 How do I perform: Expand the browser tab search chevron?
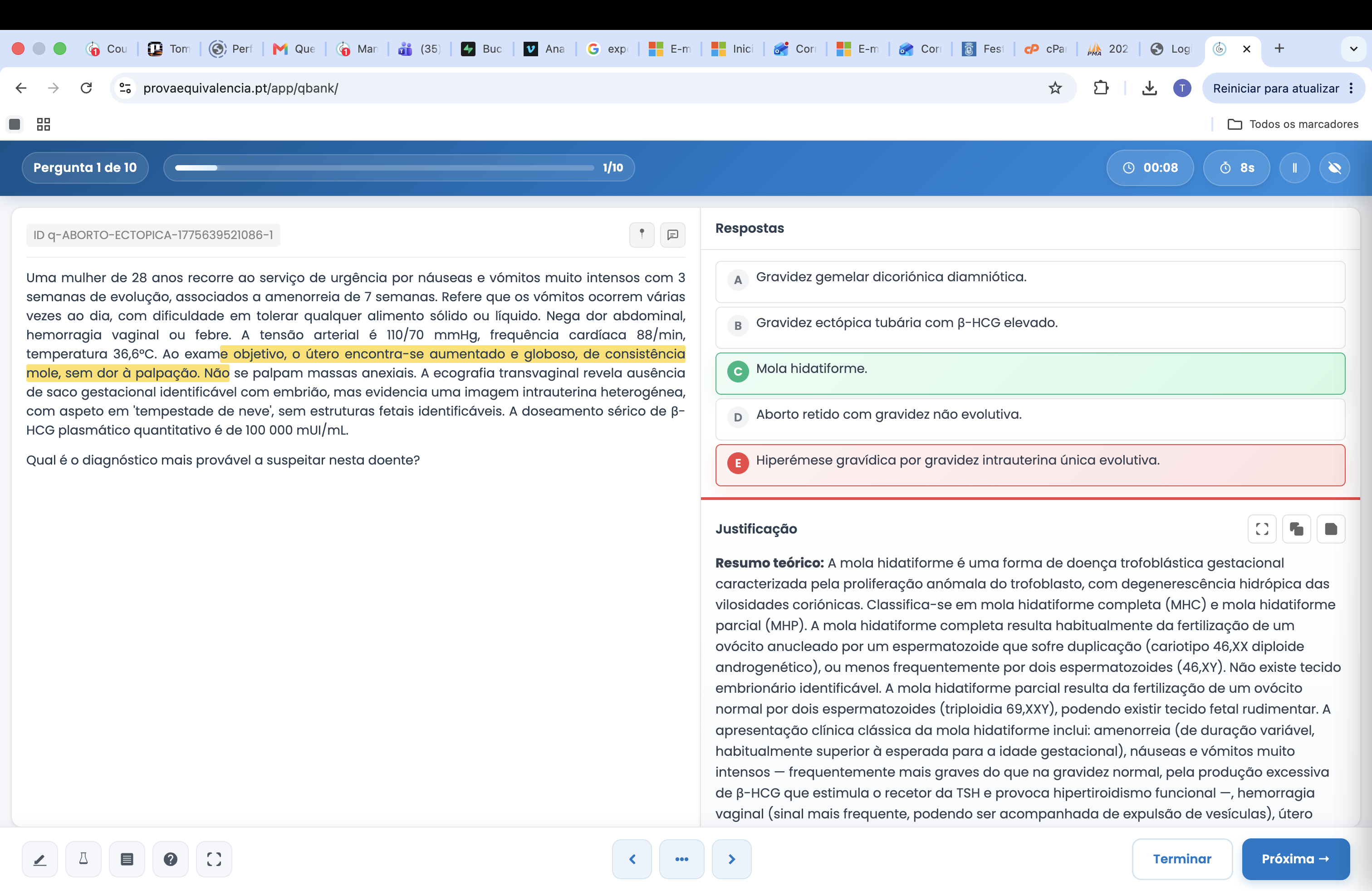(1353, 49)
